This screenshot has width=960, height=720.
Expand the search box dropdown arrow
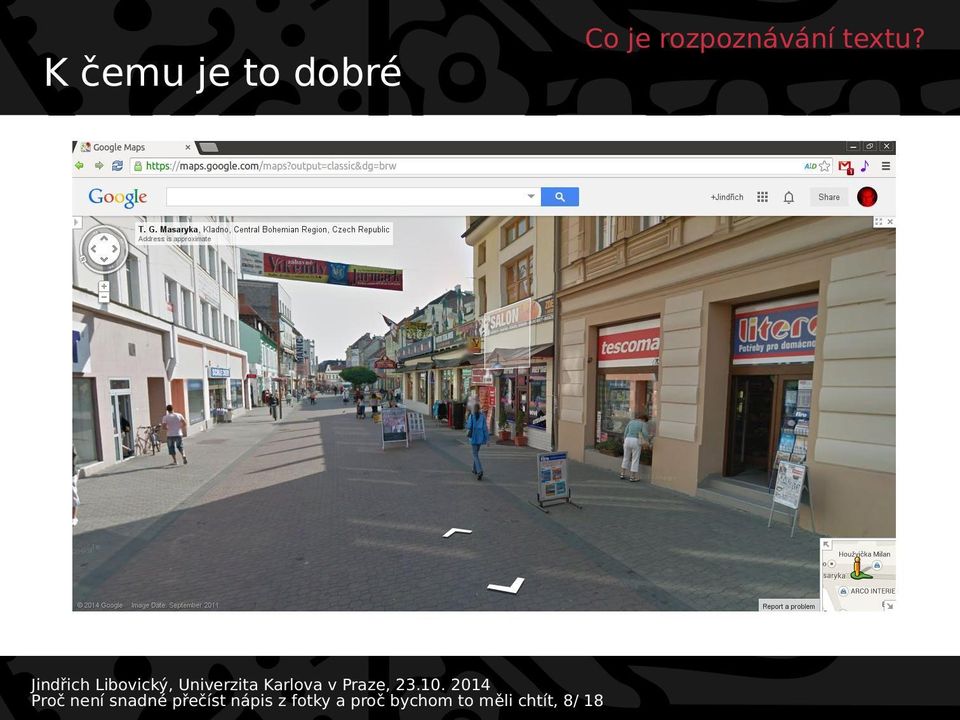[531, 197]
